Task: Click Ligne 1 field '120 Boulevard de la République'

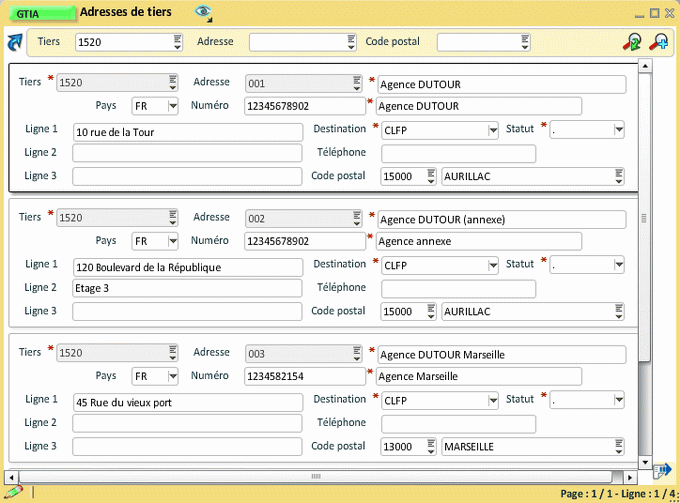Action: [x=187, y=267]
